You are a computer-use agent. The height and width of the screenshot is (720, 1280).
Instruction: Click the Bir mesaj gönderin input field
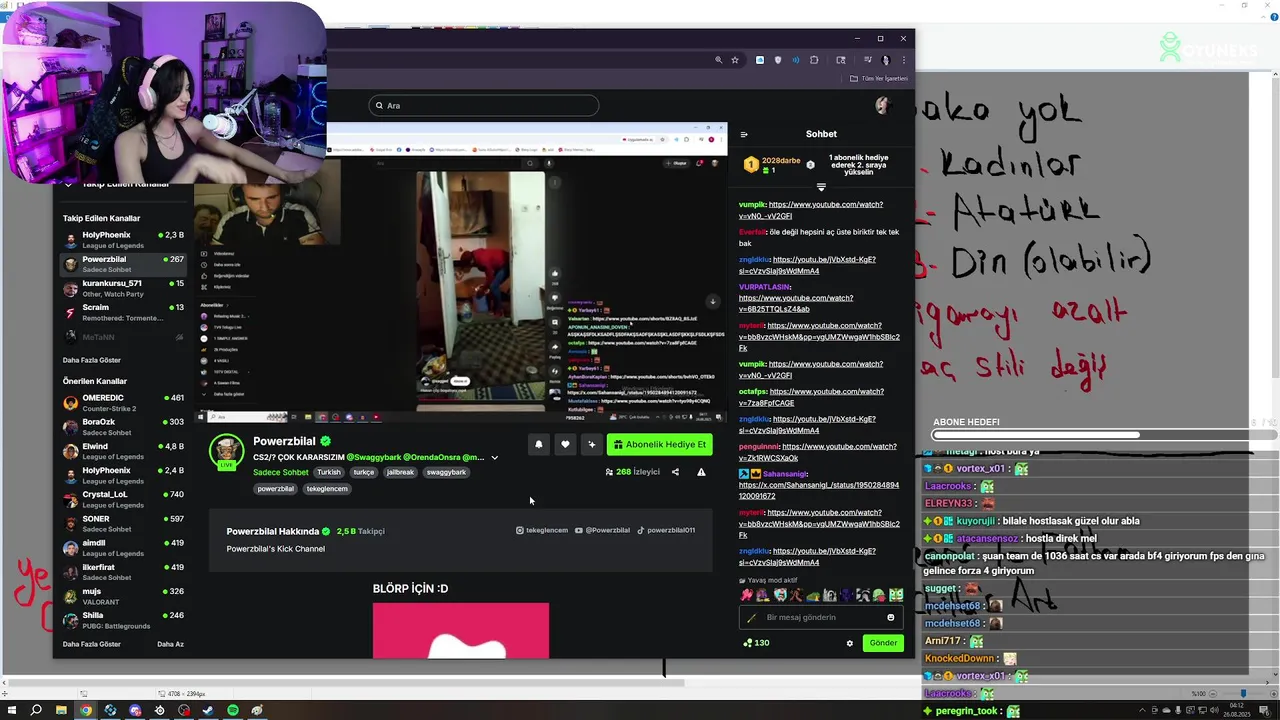tap(822, 617)
